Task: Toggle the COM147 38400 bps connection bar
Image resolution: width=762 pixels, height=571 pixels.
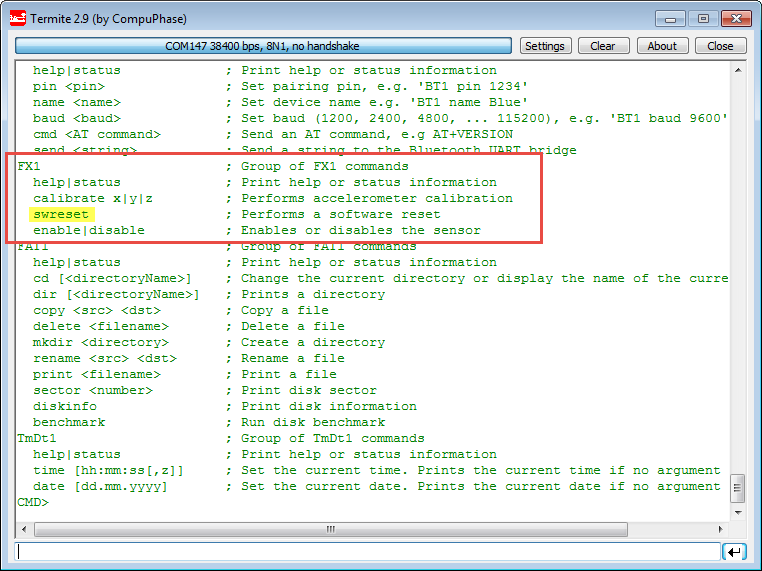Action: click(x=263, y=46)
